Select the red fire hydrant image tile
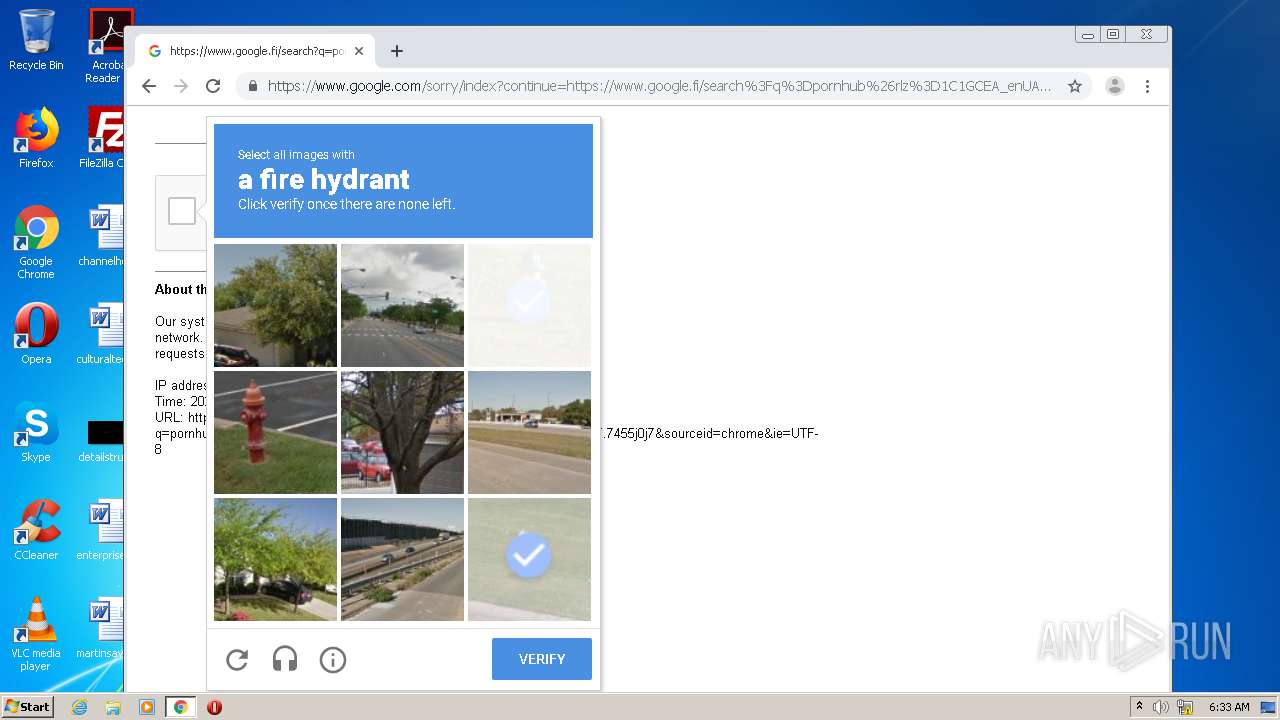 (275, 432)
